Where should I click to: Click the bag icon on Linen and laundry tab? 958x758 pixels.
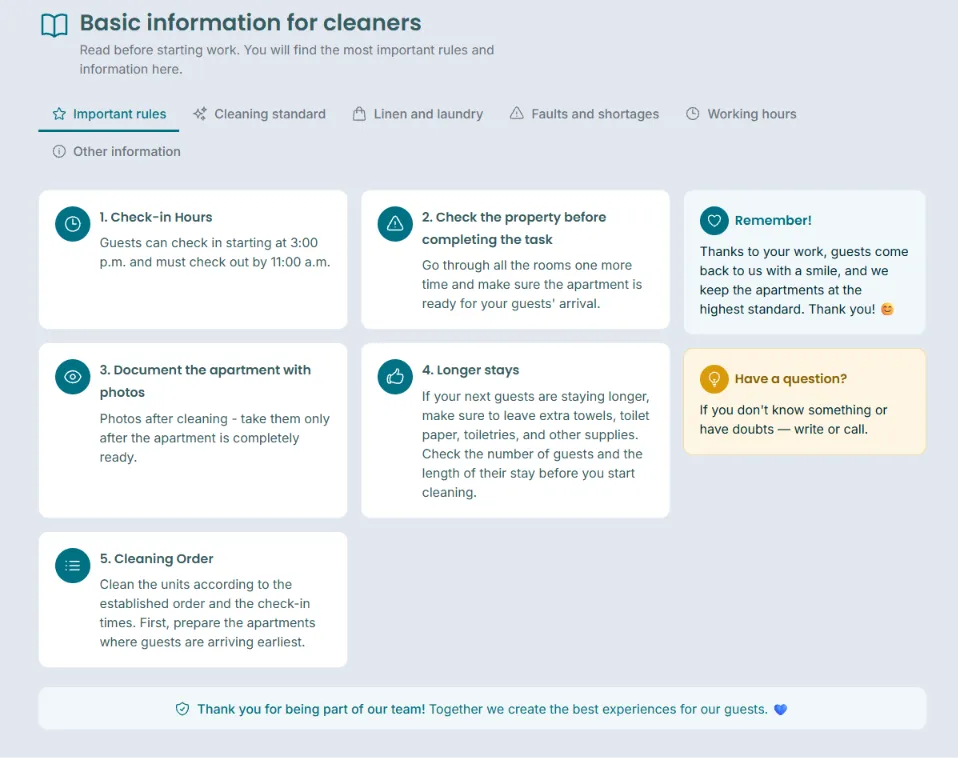pos(359,114)
